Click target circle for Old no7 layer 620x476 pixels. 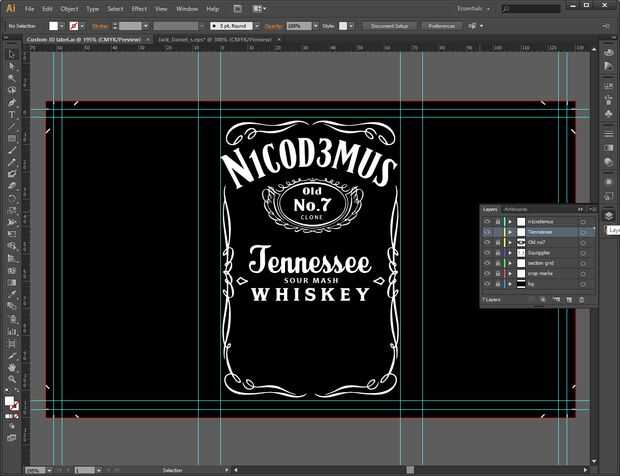click(582, 242)
